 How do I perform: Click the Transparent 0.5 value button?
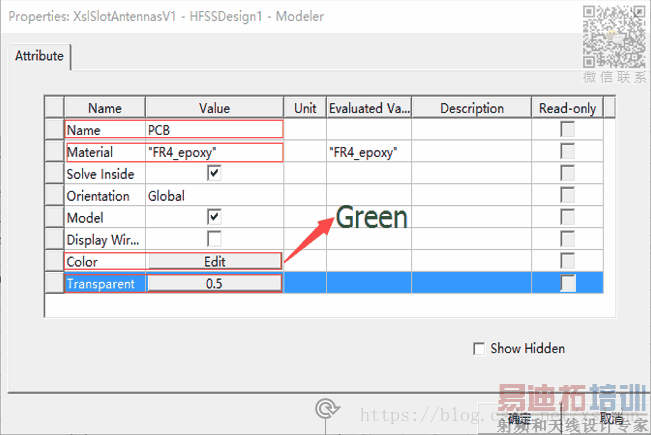(215, 283)
